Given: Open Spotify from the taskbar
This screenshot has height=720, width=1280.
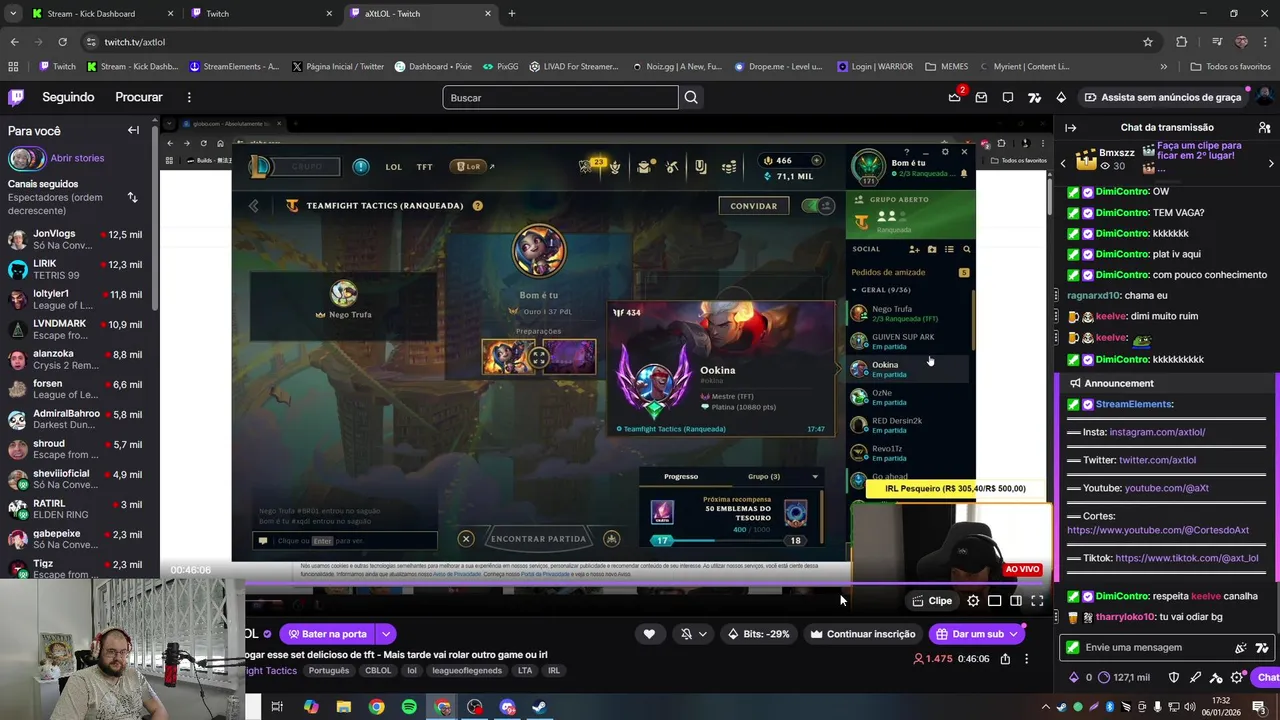Looking at the screenshot, I should pos(409,707).
